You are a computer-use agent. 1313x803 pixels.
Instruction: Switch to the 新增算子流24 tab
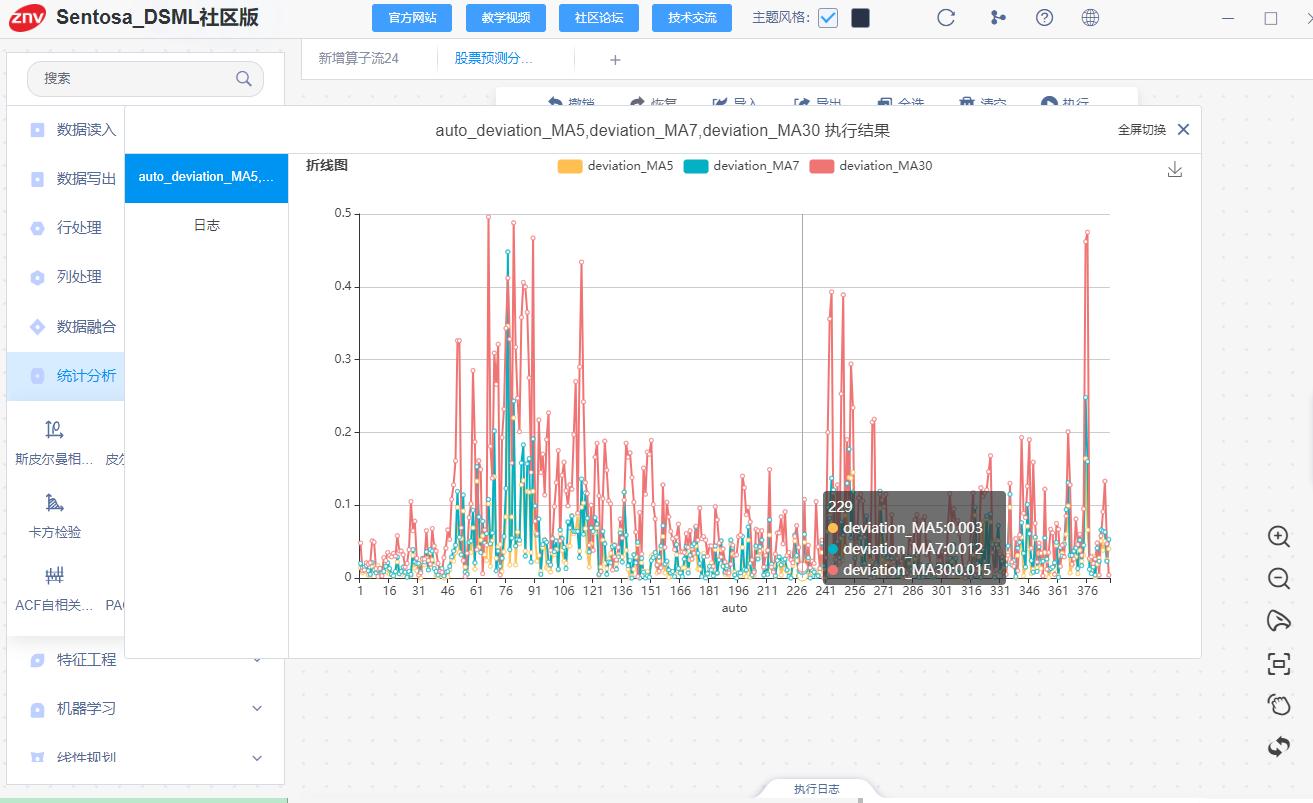tap(359, 59)
